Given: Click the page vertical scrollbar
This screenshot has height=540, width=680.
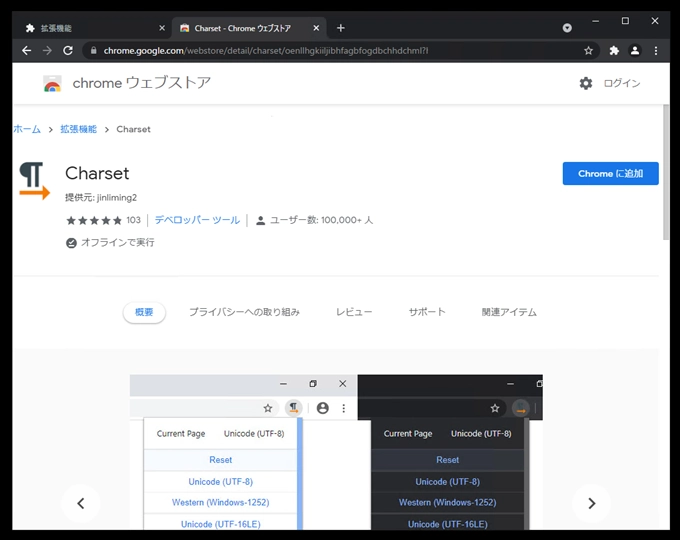Looking at the screenshot, I should tap(666, 172).
